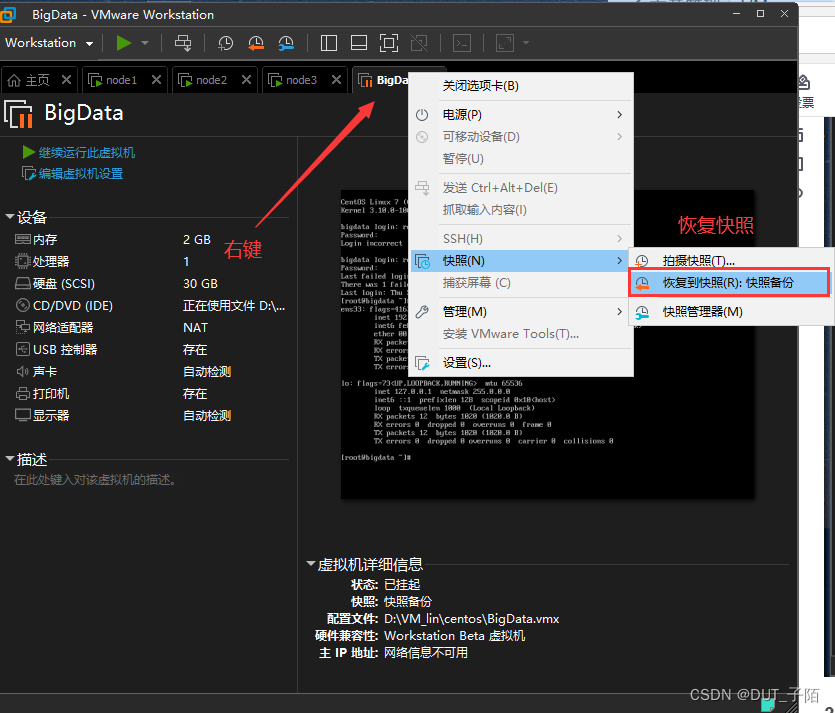The image size is (835, 713).
Task: Select the 网络适配器 device row
Action: click(x=151, y=327)
